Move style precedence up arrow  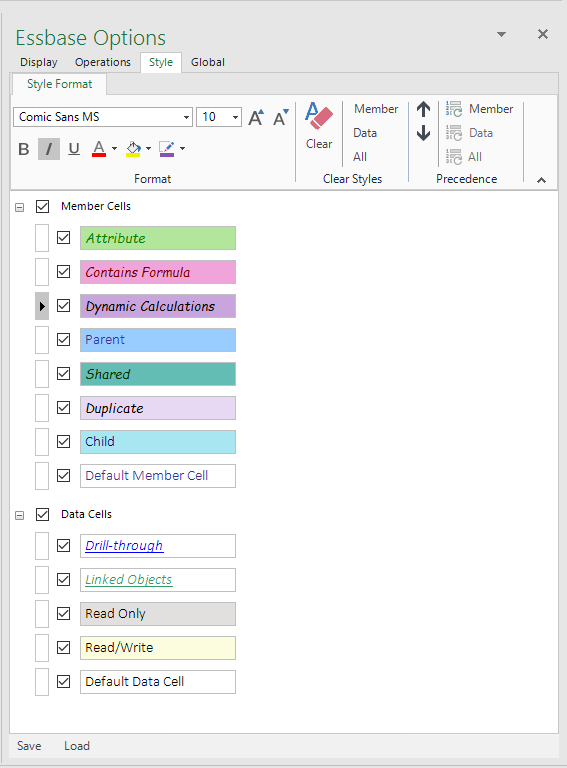(424, 109)
